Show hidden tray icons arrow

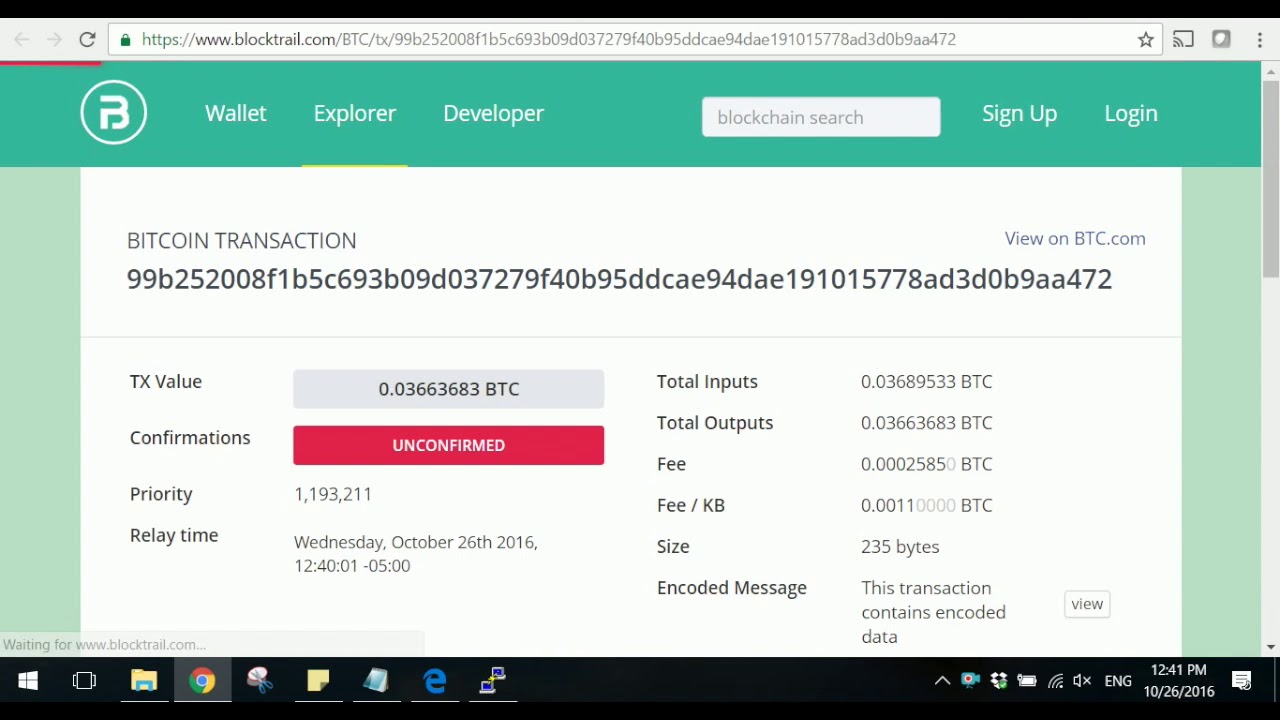[942, 681]
